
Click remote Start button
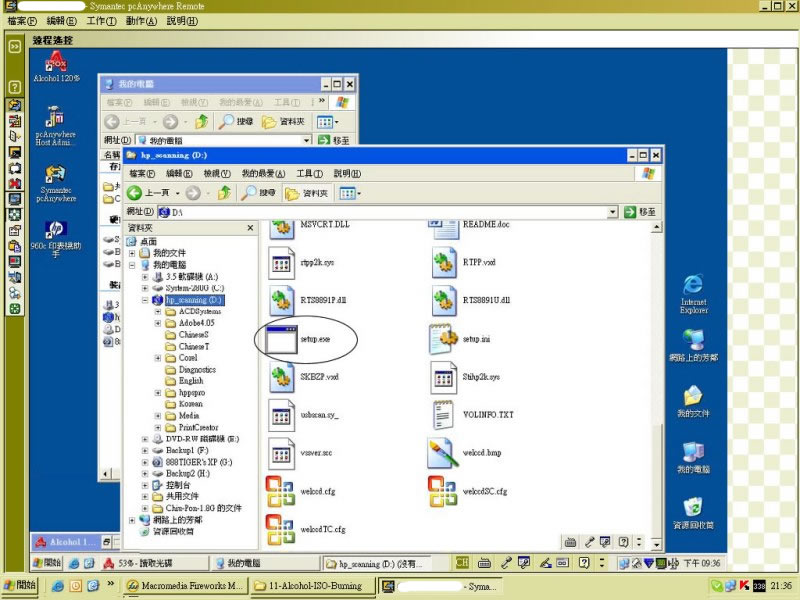tap(47, 563)
